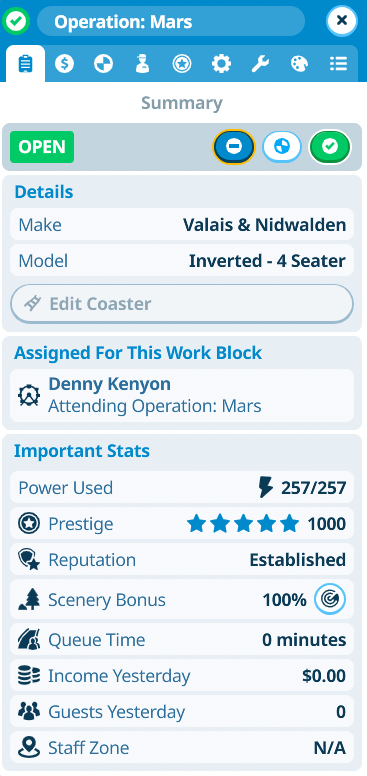This screenshot has width=367, height=776.
Task: Click the scenery bonus radar icon
Action: [x=330, y=600]
